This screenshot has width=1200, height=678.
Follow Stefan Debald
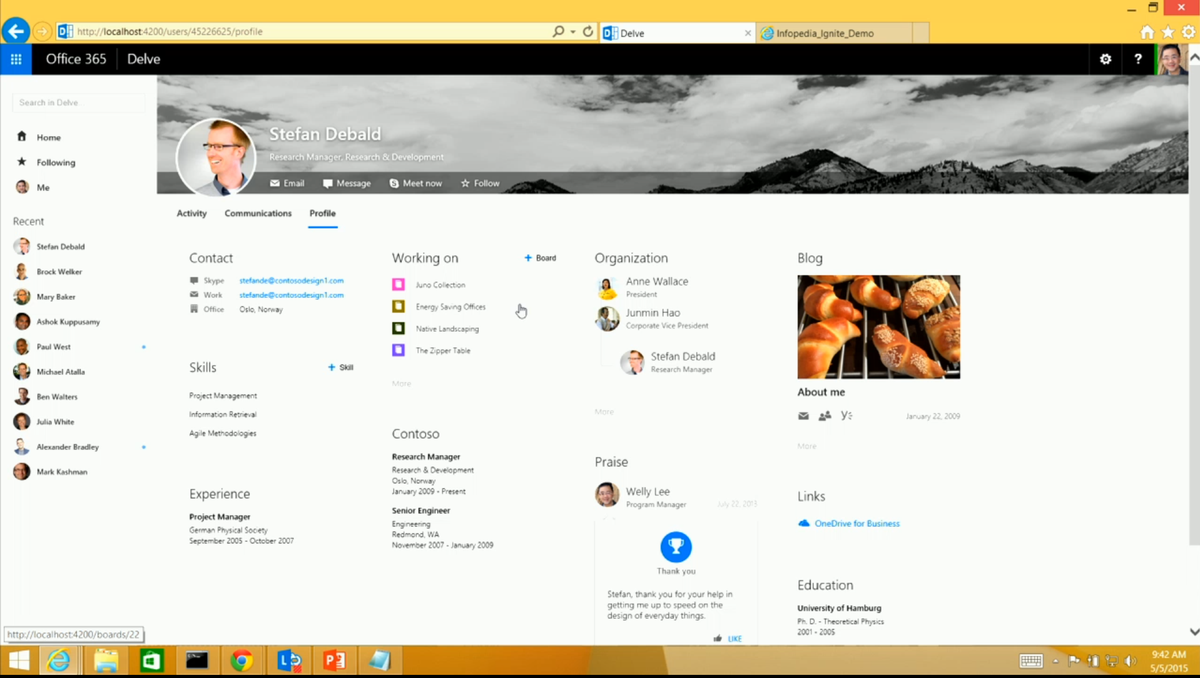tap(480, 183)
